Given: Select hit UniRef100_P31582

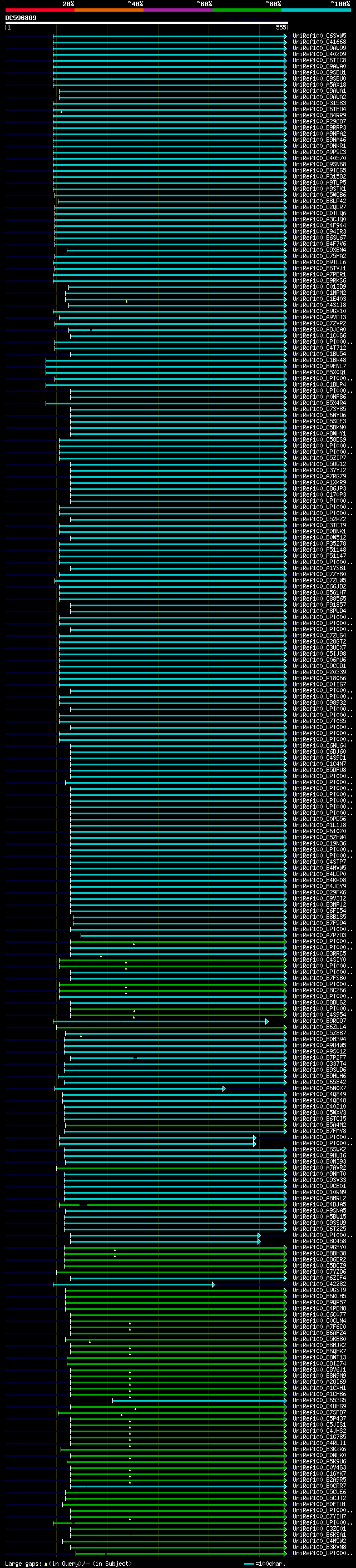Looking at the screenshot, I should coord(319,176).
